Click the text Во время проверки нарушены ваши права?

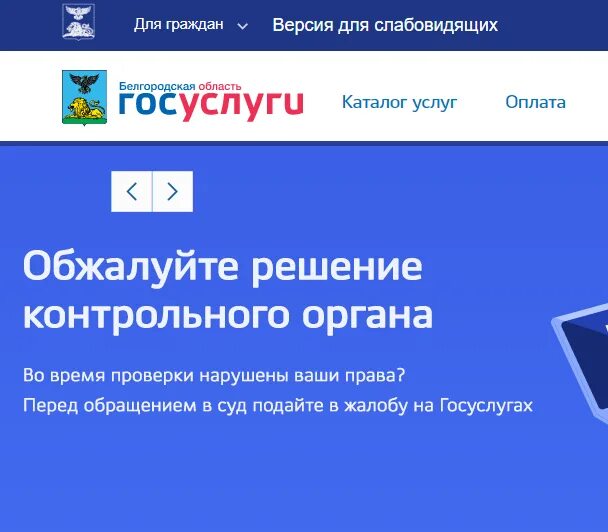(x=214, y=375)
